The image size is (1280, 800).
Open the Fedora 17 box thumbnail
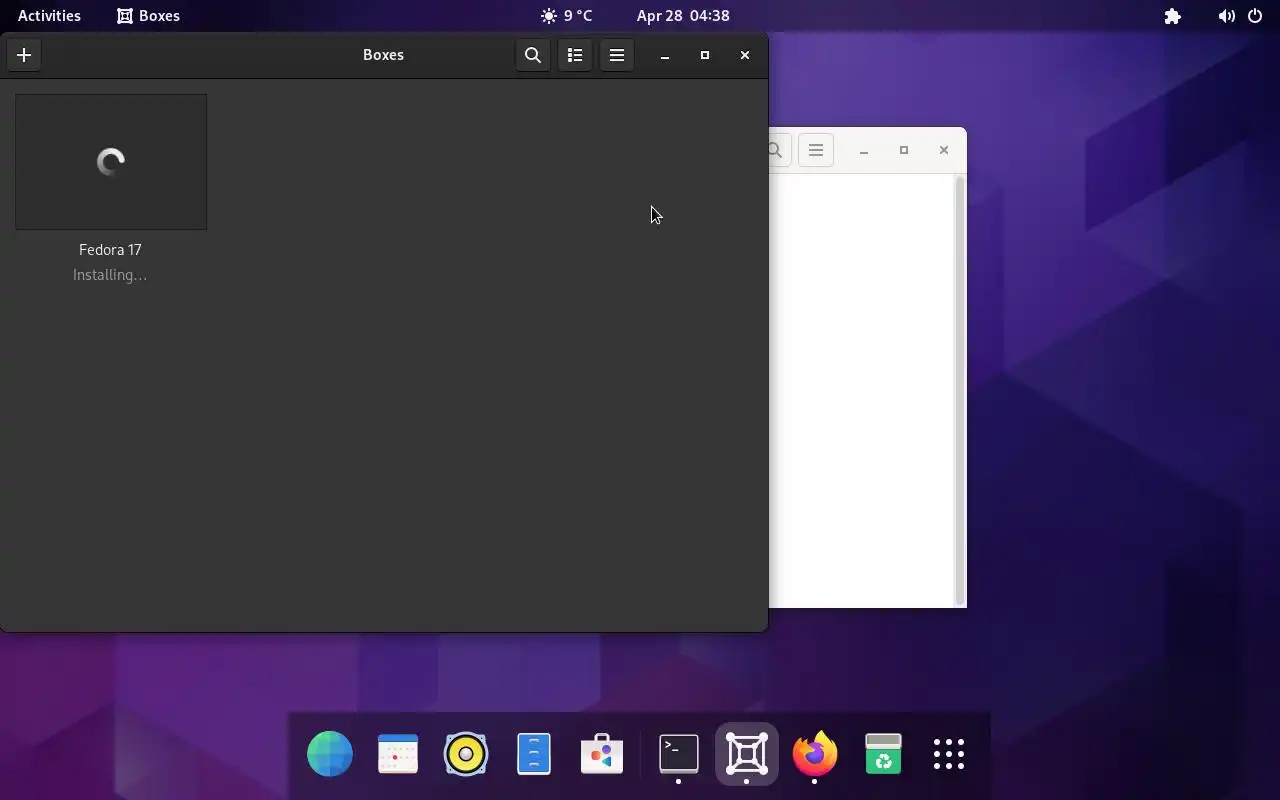pyautogui.click(x=111, y=162)
